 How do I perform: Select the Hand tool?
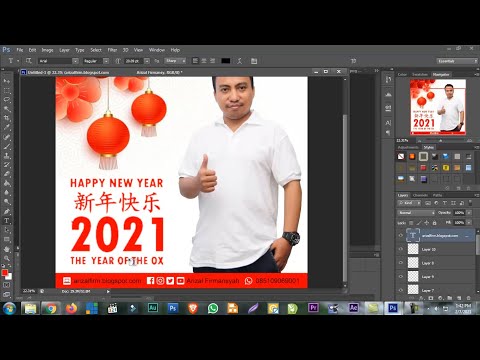pos(7,249)
